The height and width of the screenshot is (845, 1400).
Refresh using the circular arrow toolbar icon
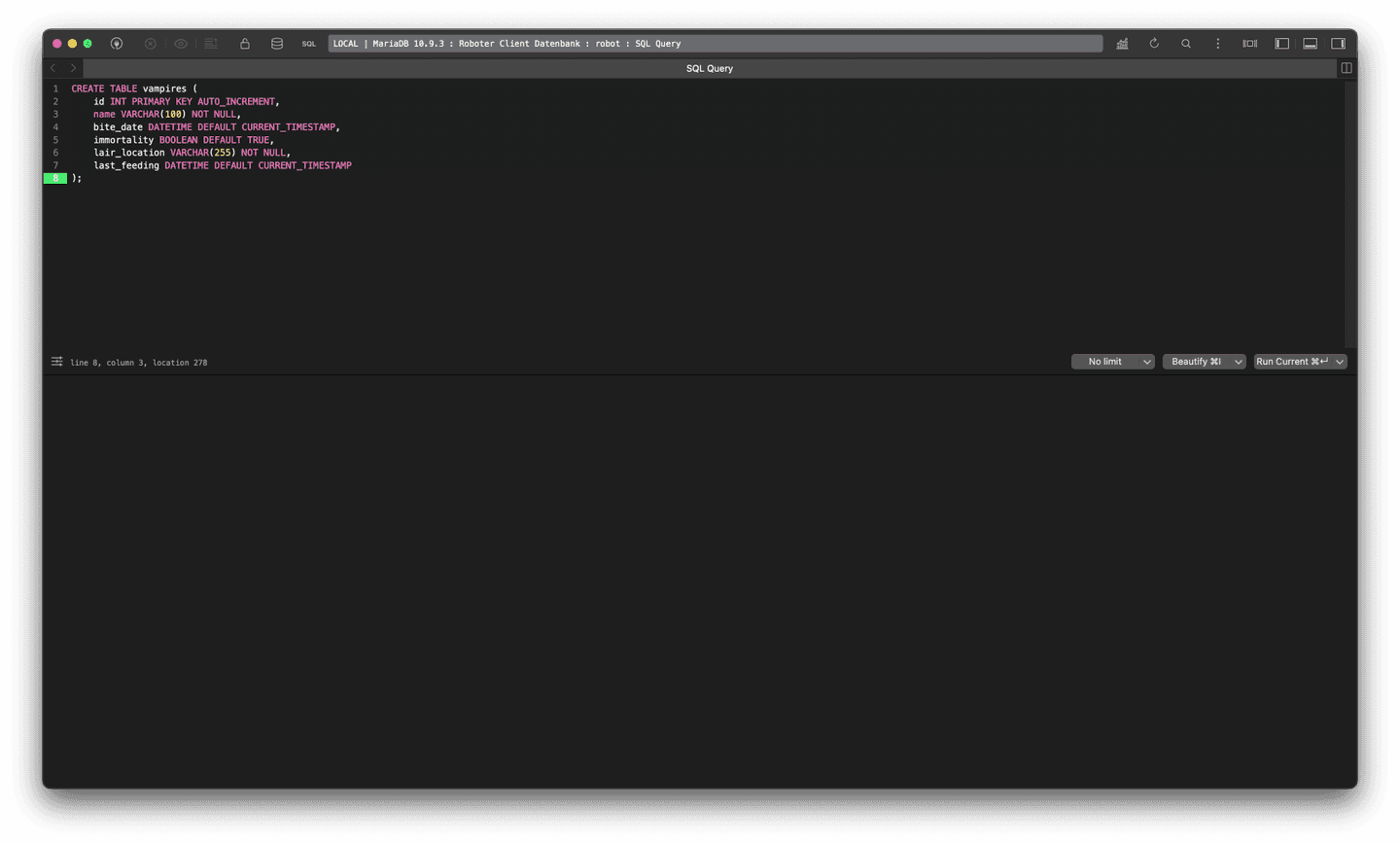(x=1154, y=43)
